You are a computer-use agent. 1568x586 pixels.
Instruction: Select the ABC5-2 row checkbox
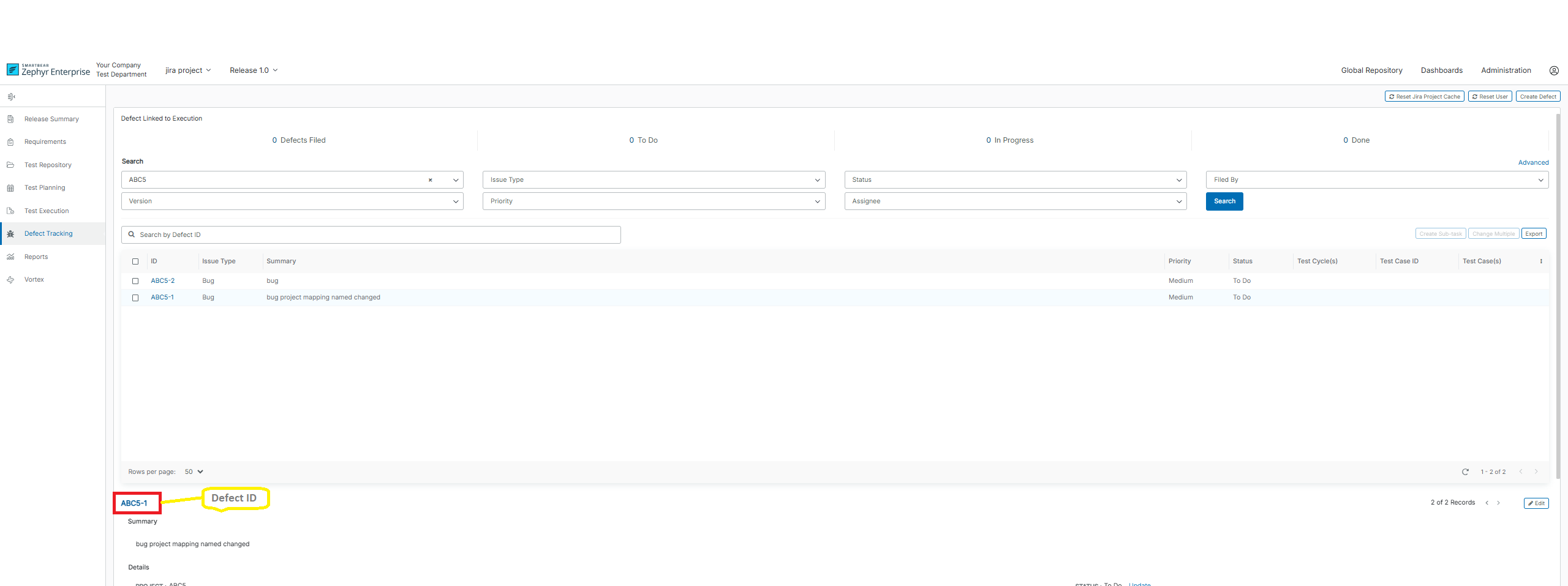(135, 281)
